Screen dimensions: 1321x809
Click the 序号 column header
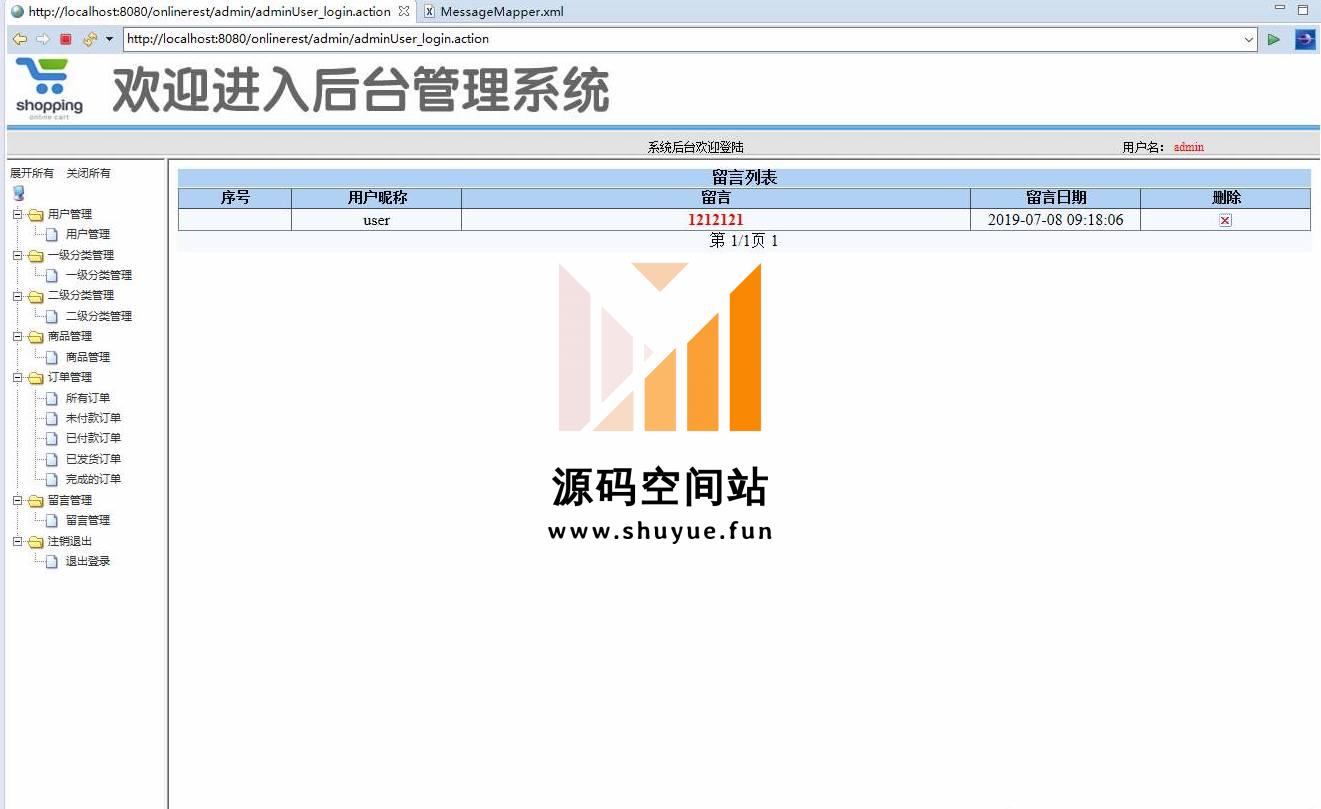tap(235, 198)
